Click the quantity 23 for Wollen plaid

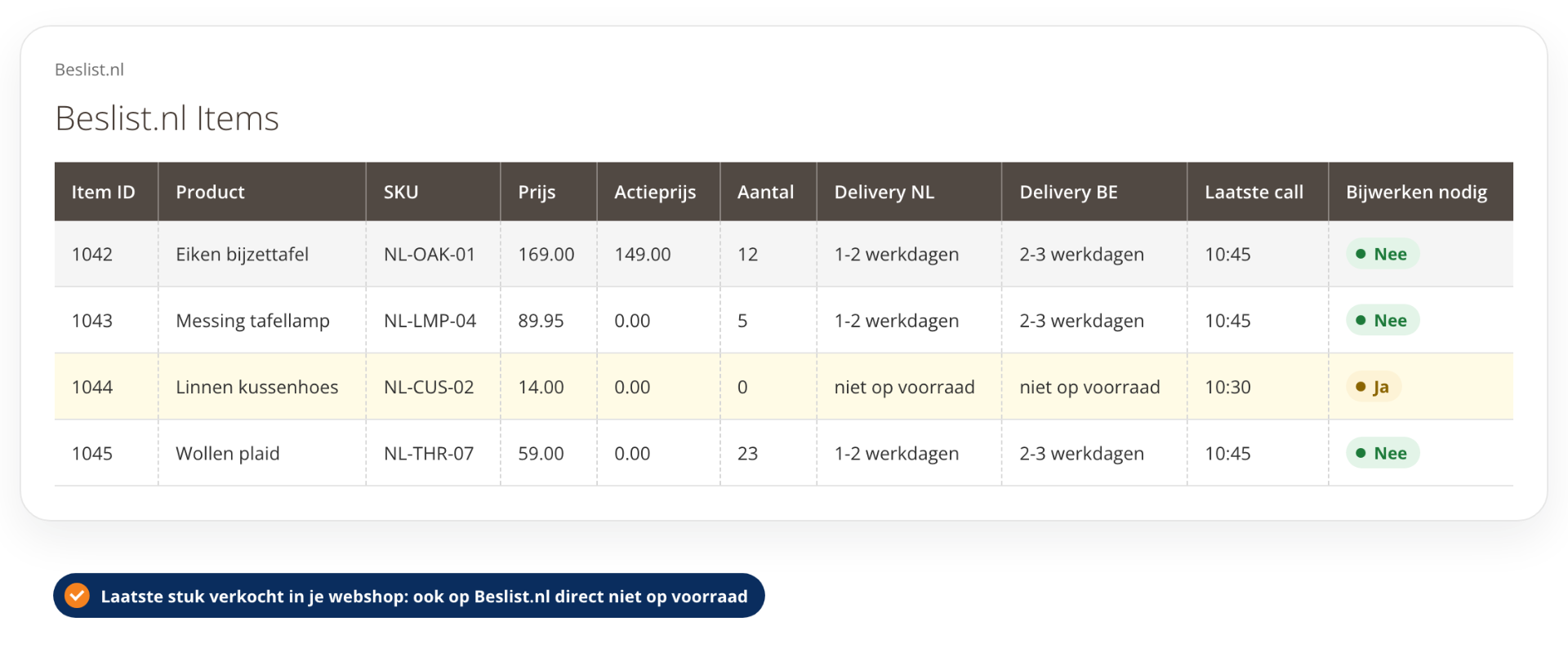click(x=747, y=454)
